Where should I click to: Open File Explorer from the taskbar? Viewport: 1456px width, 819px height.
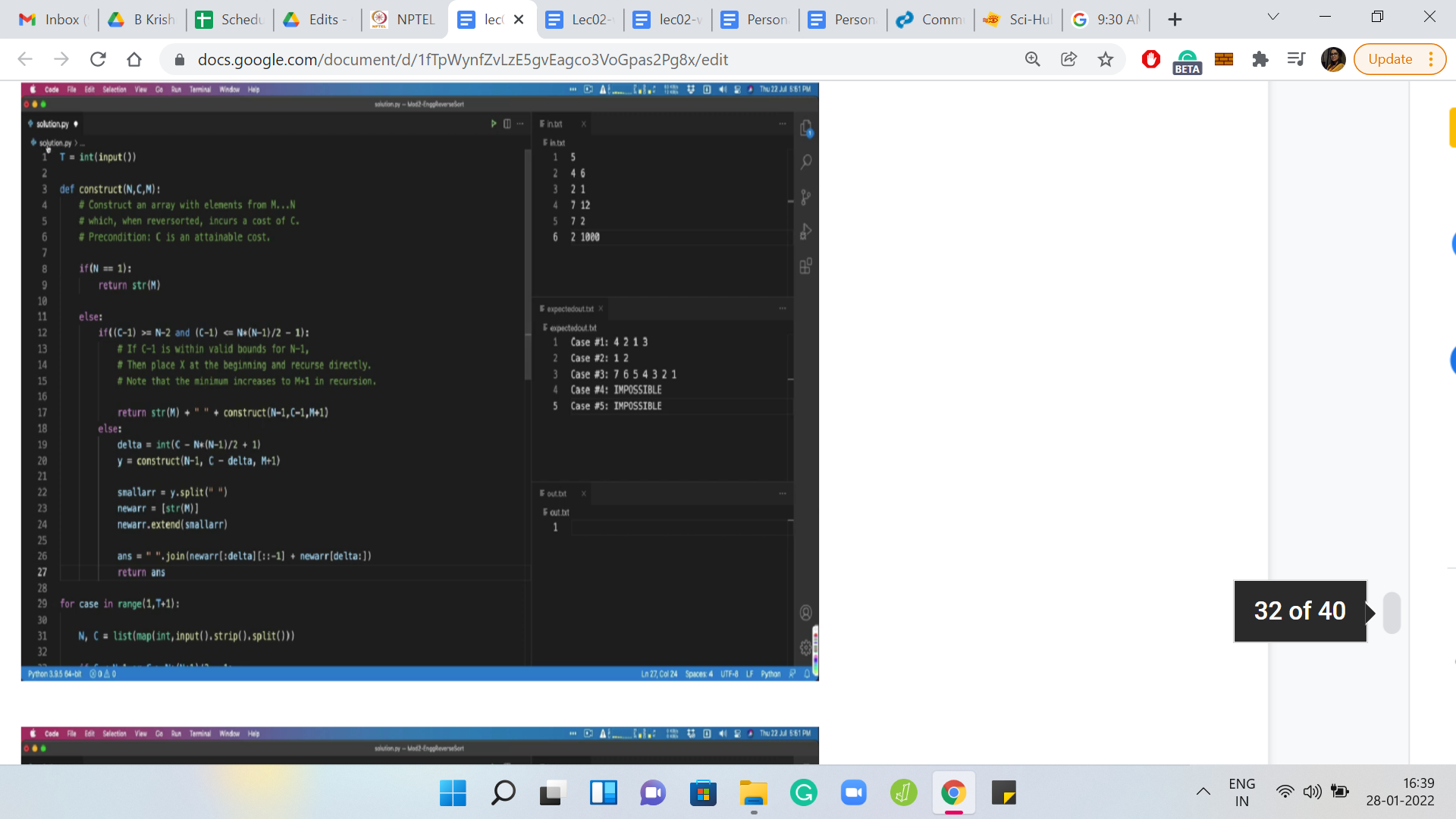click(x=753, y=793)
